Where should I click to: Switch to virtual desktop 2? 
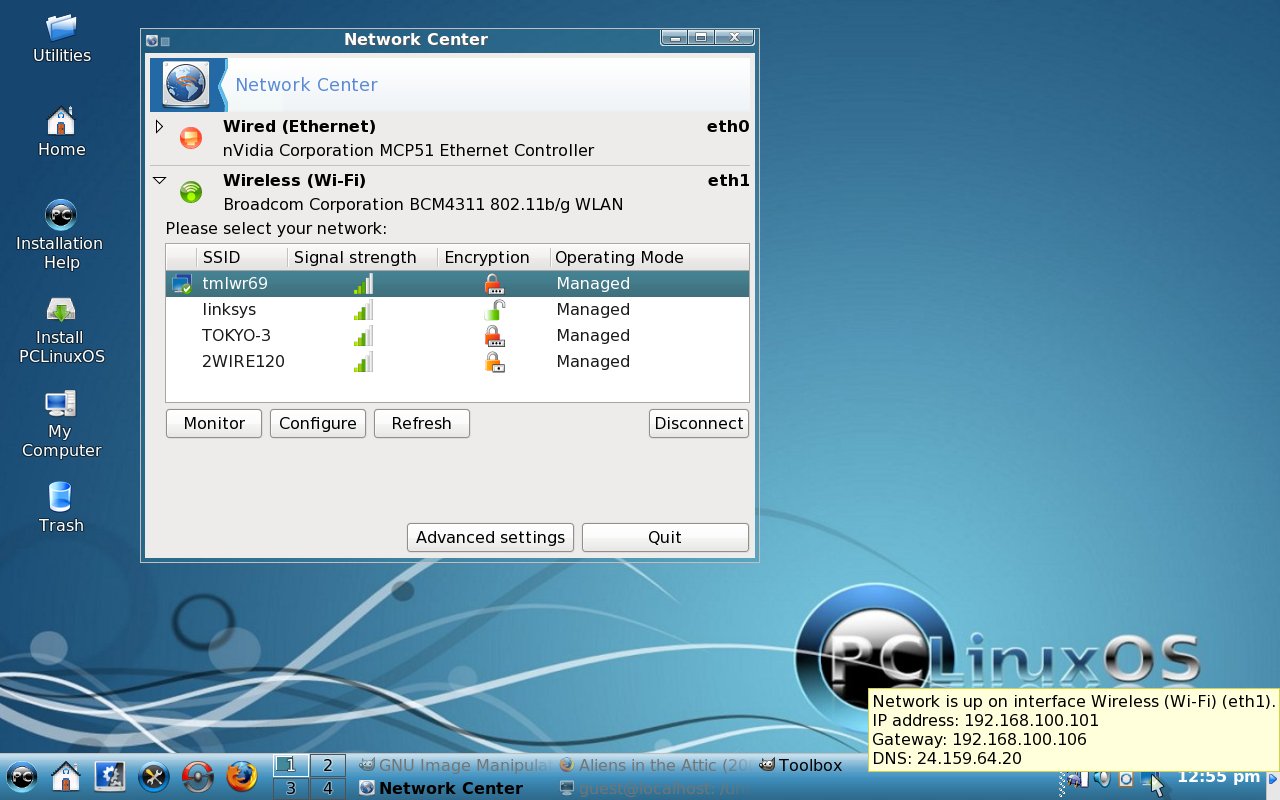328,765
